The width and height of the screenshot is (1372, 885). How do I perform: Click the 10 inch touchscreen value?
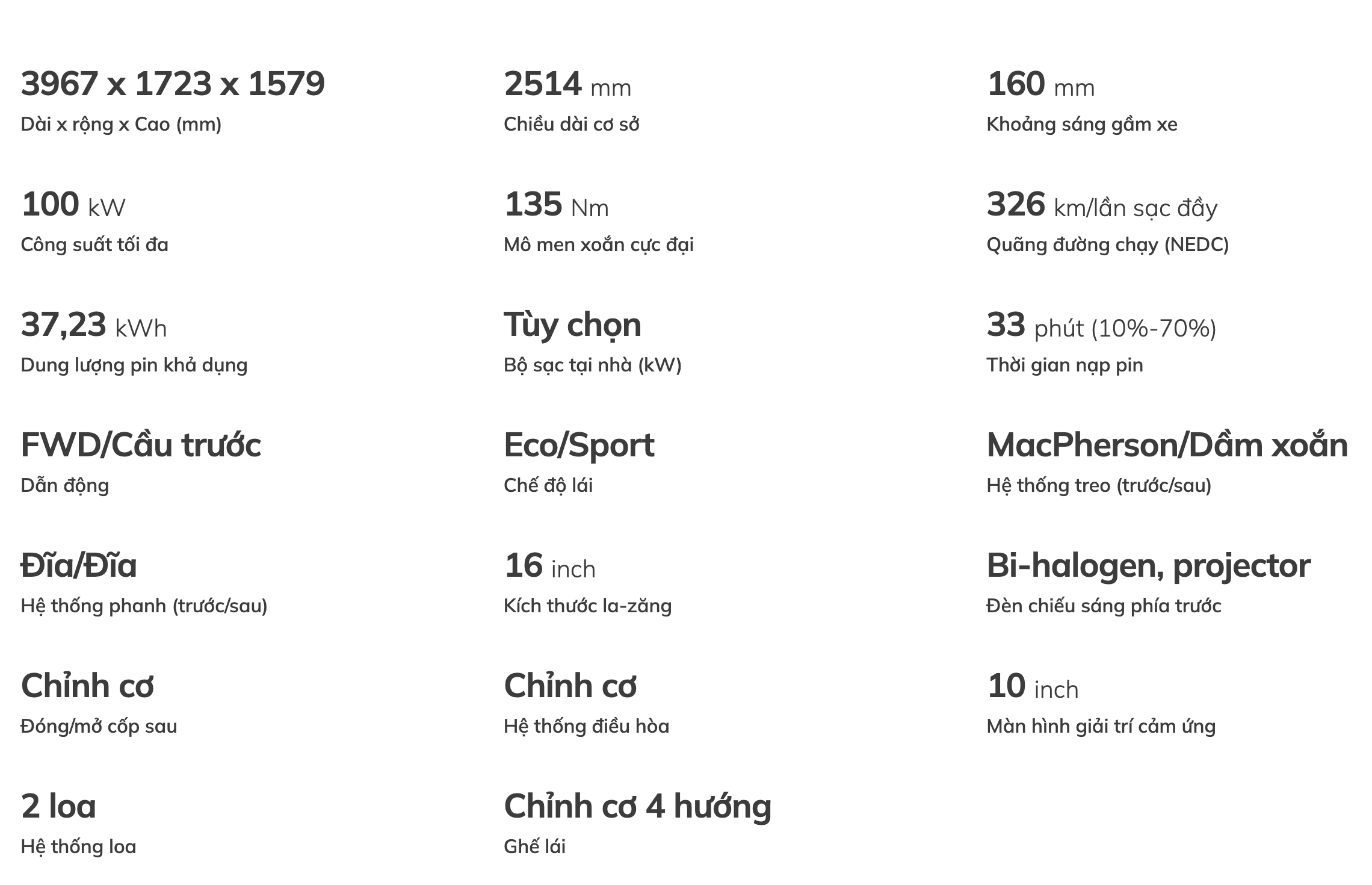coord(1033,686)
